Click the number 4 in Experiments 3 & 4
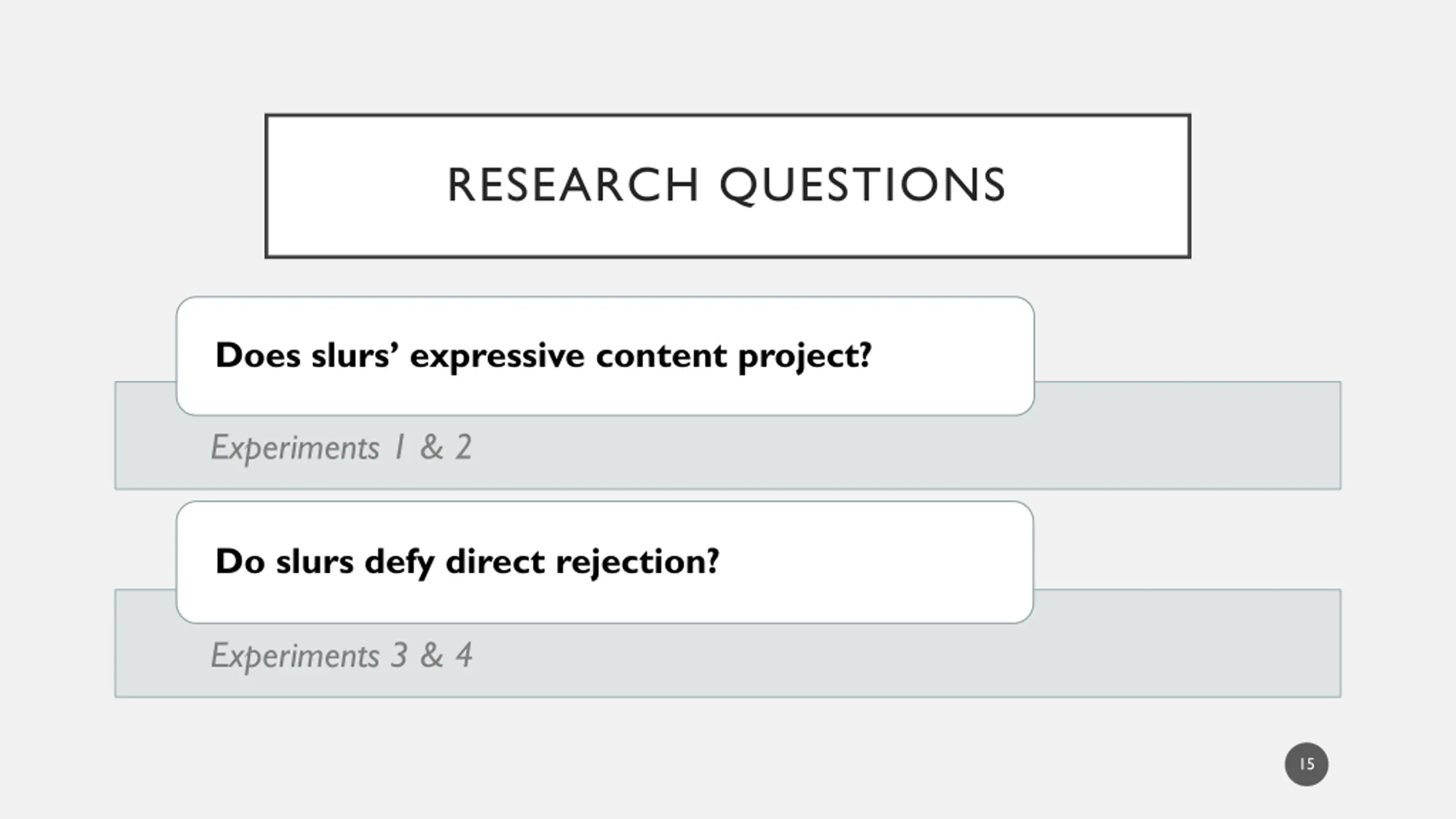Screen dimensions: 1456x819 click(x=464, y=655)
